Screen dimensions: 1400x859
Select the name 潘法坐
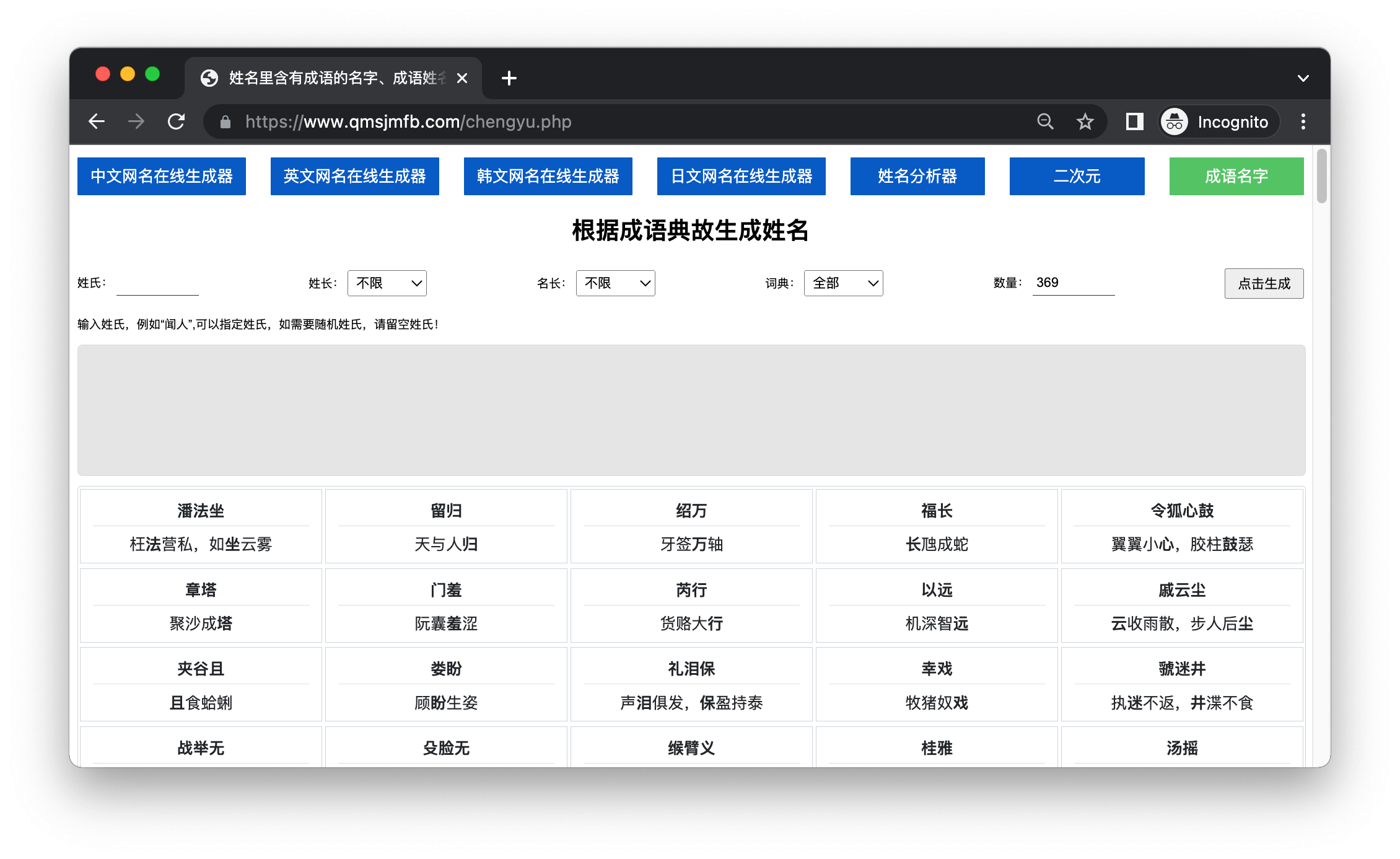201,511
